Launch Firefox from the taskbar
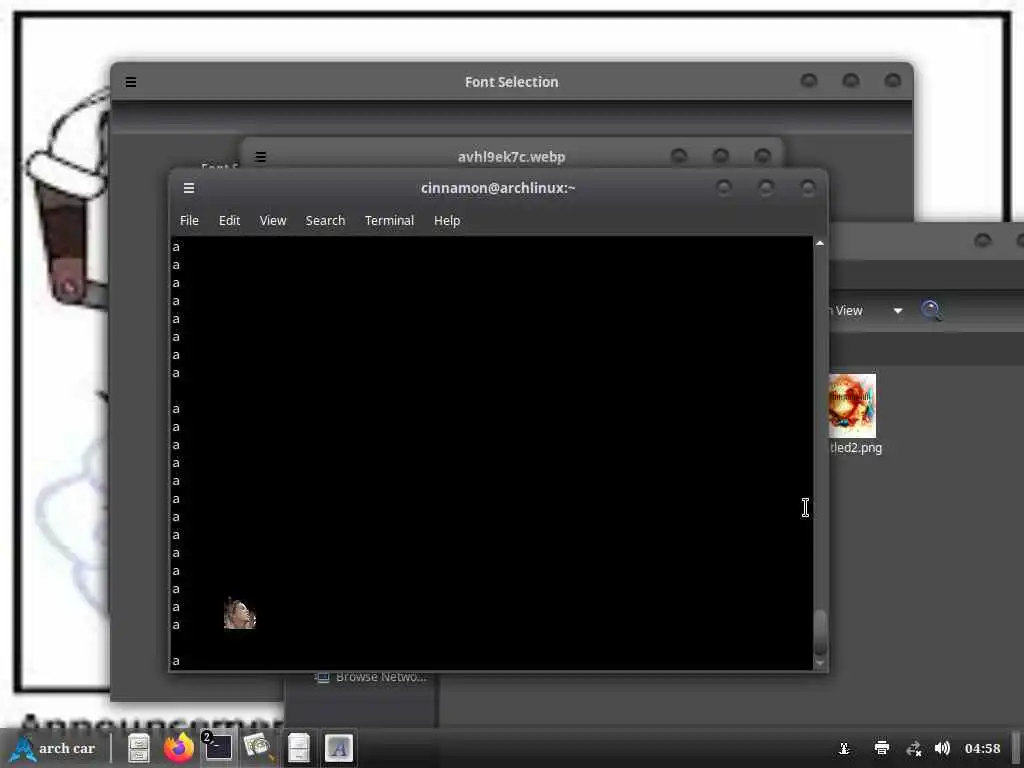 coord(178,748)
